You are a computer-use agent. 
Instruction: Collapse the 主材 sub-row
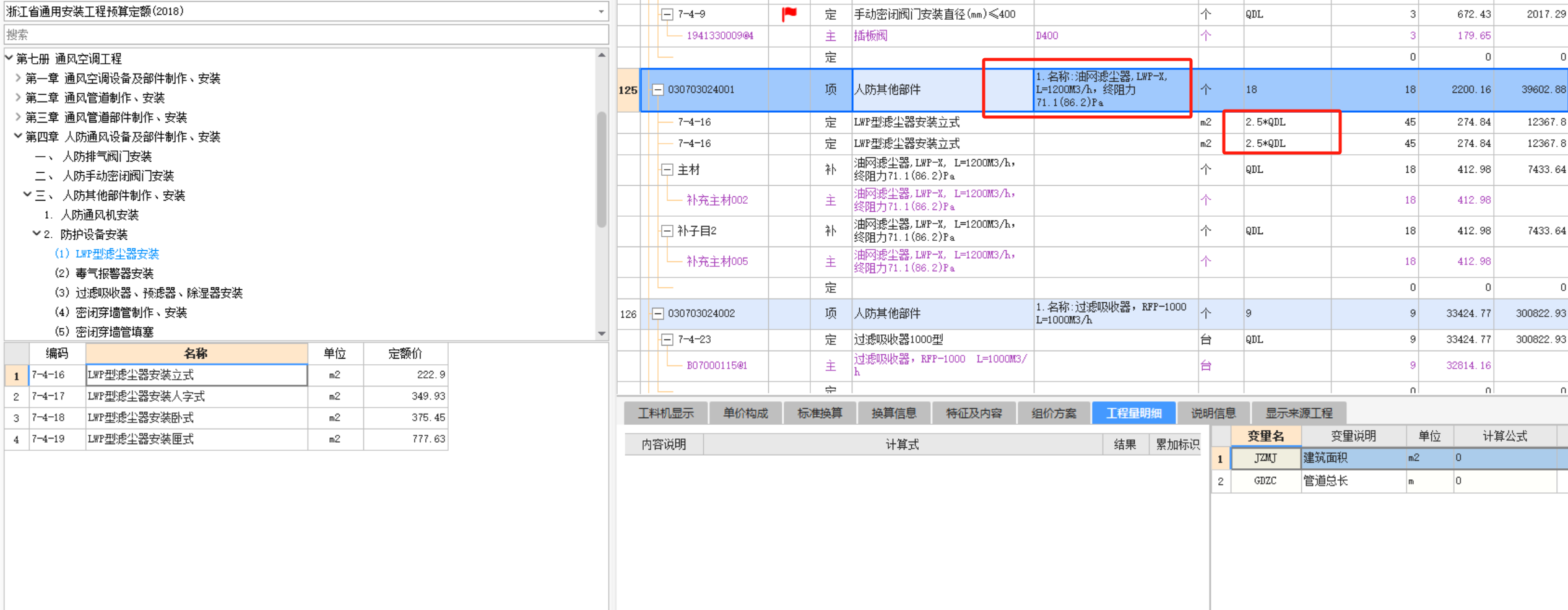[x=667, y=170]
